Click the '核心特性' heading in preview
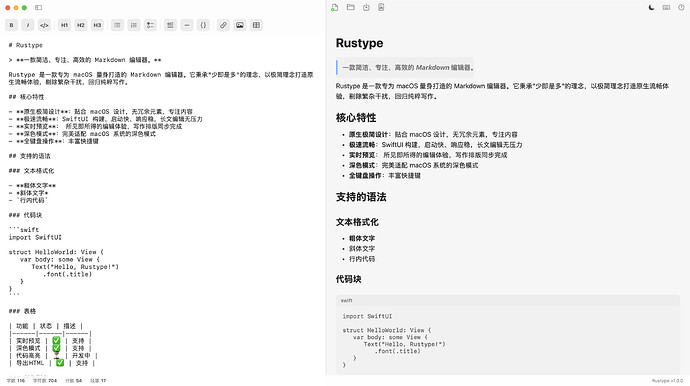The image size is (690, 386). tap(356, 118)
